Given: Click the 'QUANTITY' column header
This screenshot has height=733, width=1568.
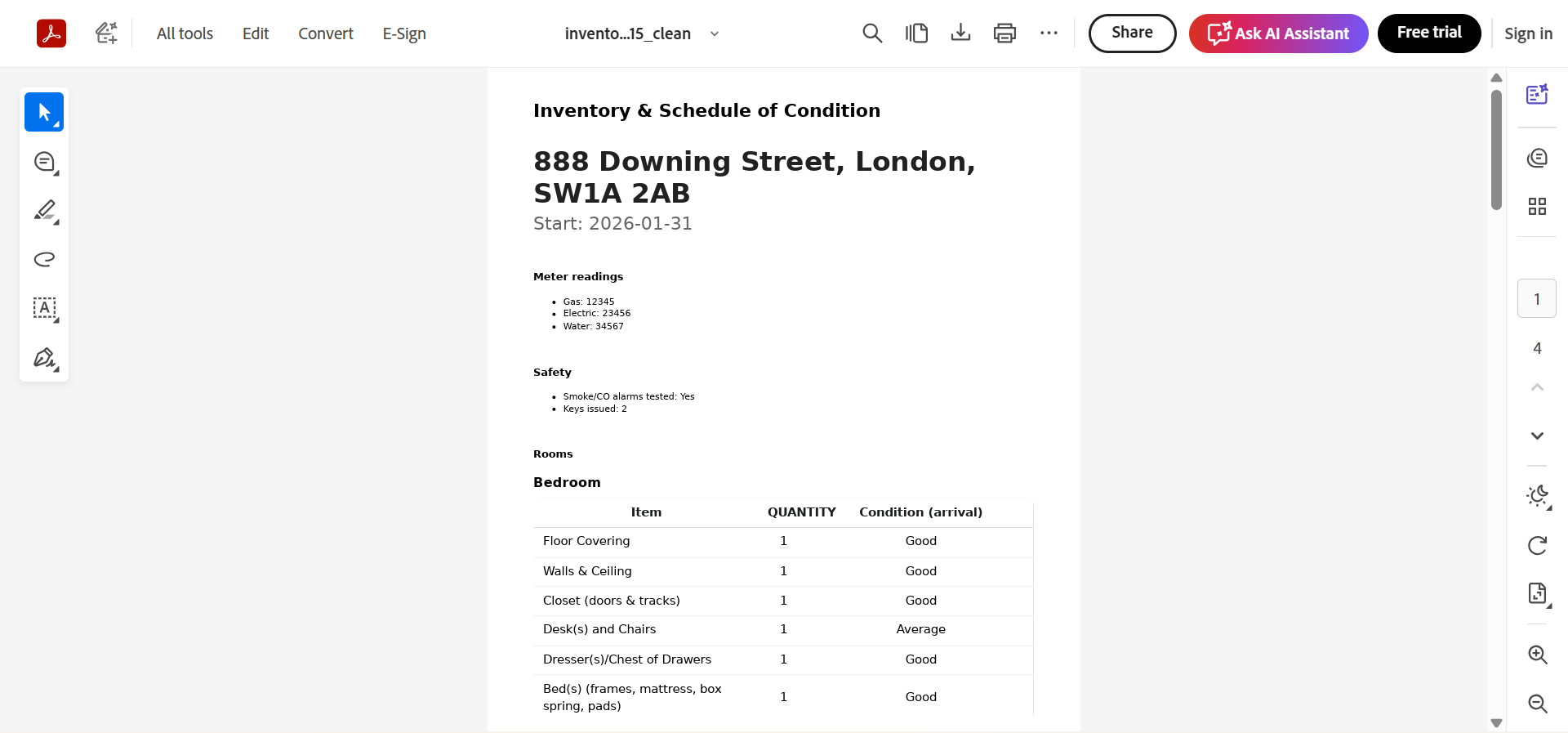Looking at the screenshot, I should (801, 512).
